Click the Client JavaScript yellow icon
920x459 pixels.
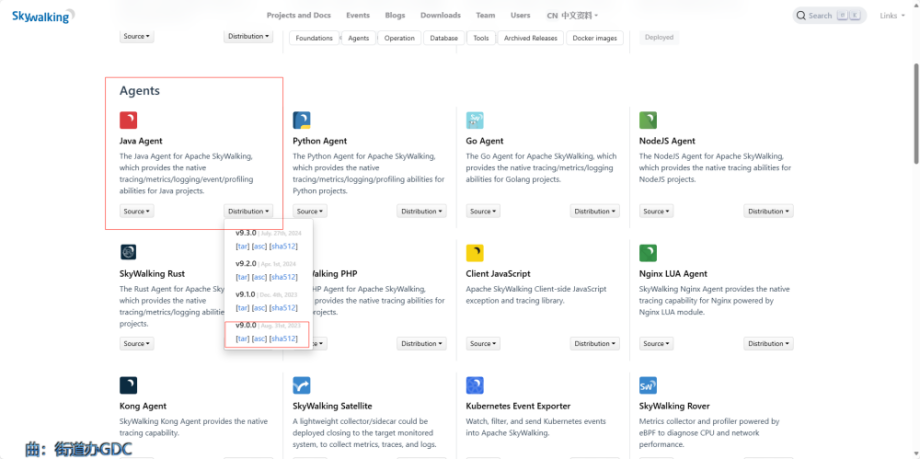pos(475,253)
